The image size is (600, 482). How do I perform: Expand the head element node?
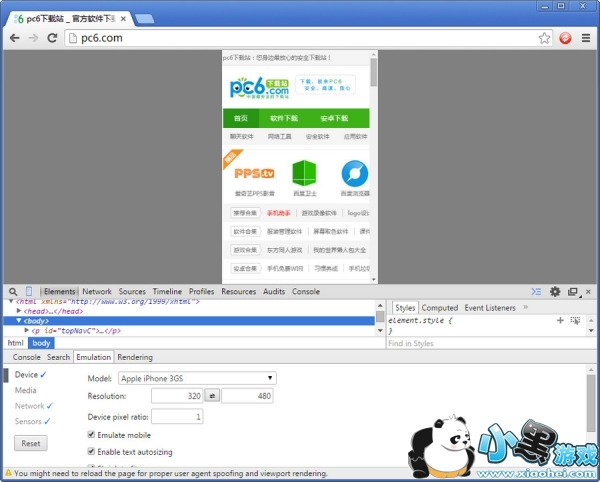click(19, 311)
